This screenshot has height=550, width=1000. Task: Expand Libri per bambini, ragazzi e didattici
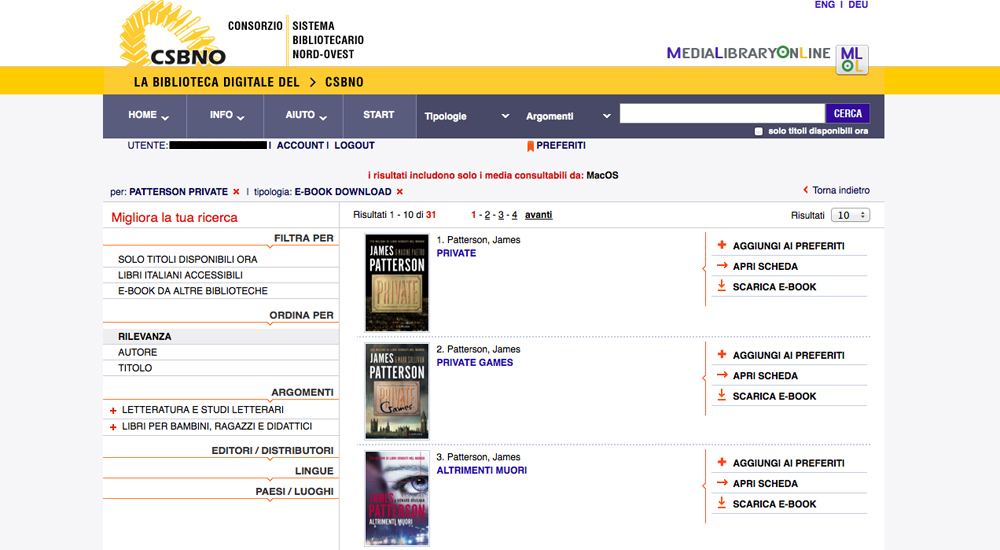pos(113,427)
